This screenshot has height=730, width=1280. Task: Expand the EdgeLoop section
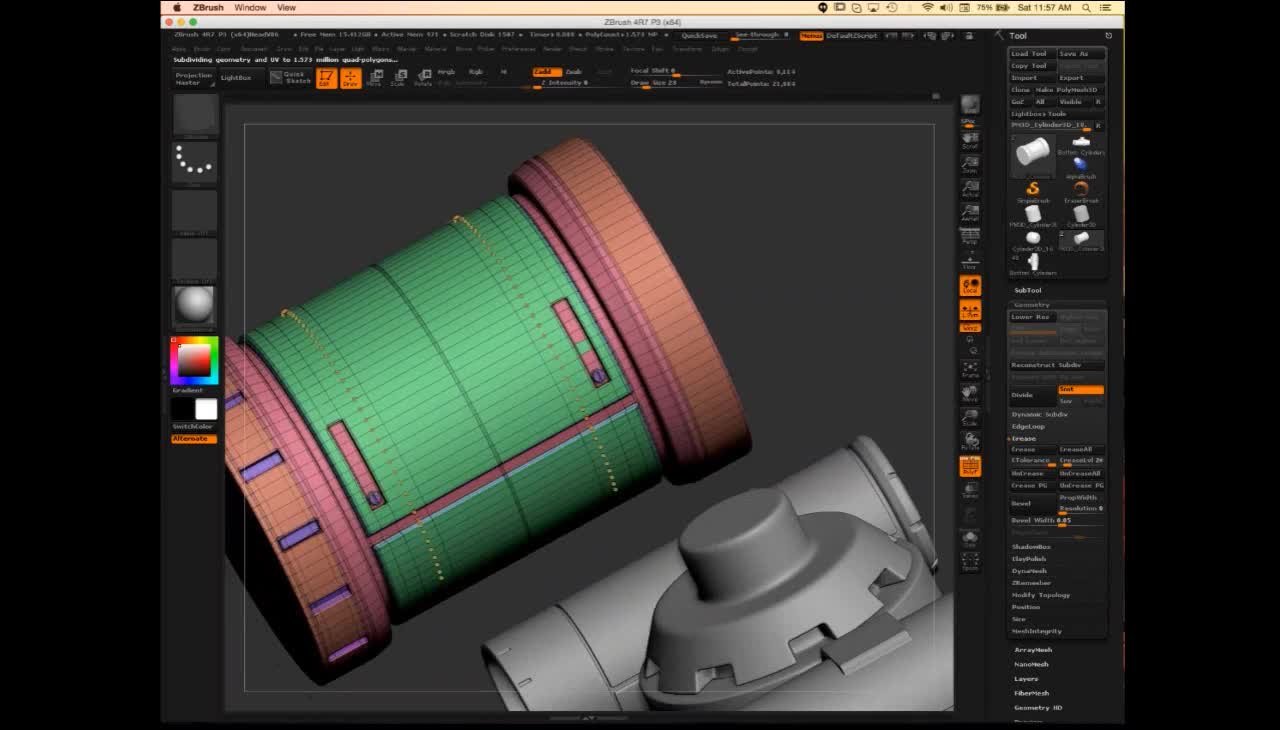pyautogui.click(x=1028, y=426)
